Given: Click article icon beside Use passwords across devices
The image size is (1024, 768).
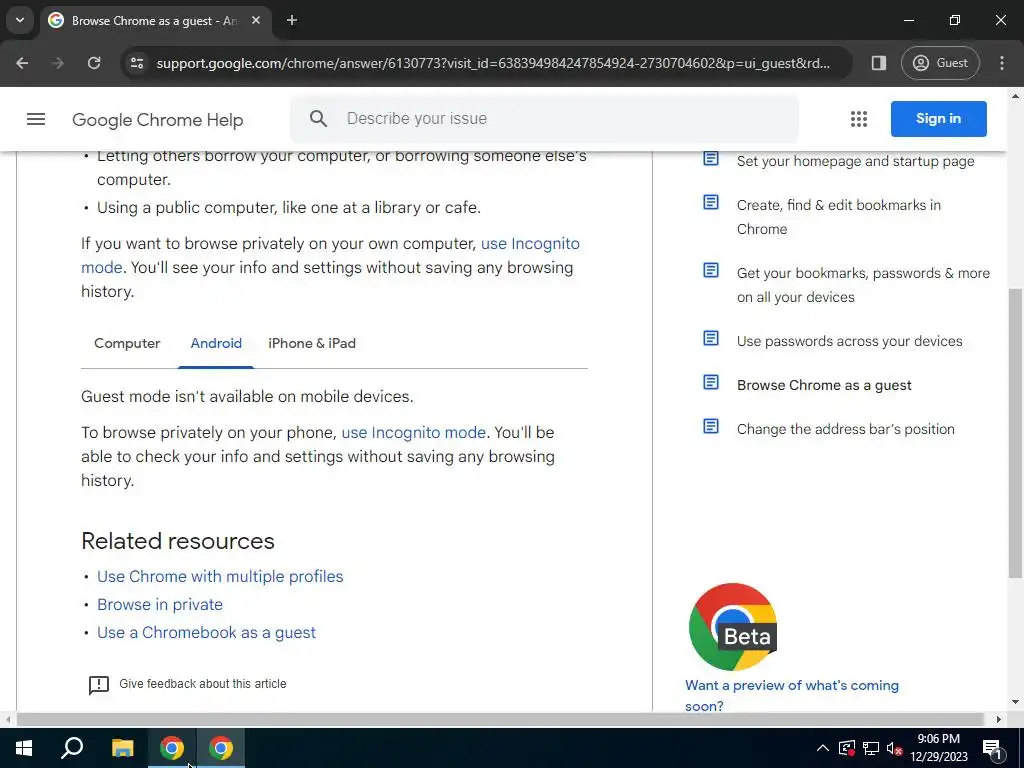Looking at the screenshot, I should pyautogui.click(x=711, y=338).
